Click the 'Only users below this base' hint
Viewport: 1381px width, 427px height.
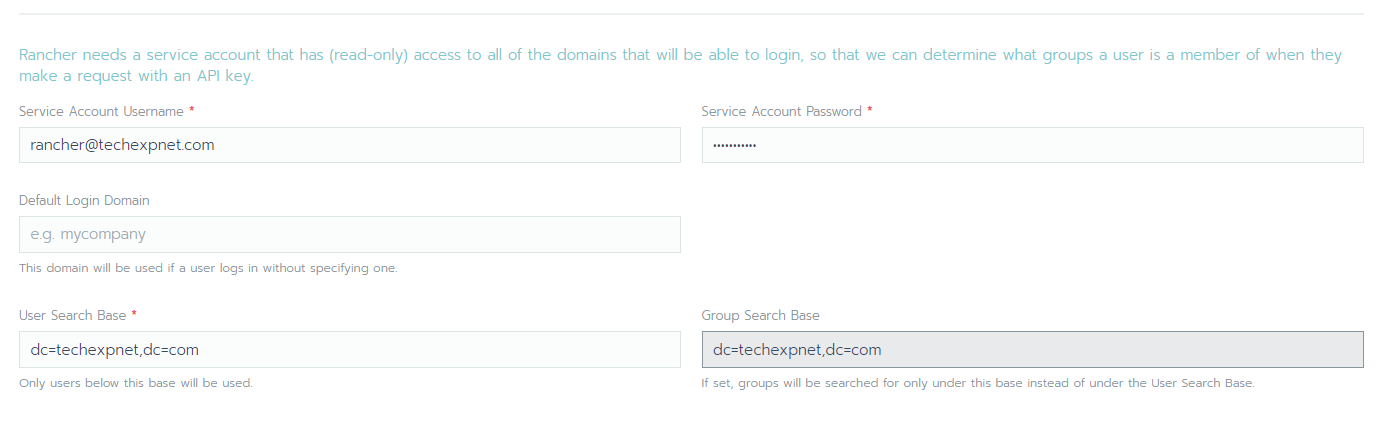click(x=136, y=383)
